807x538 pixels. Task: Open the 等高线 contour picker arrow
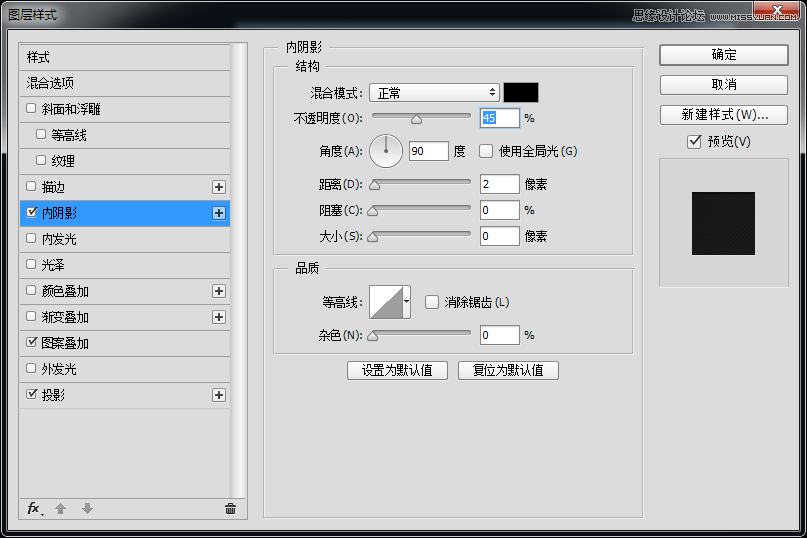click(x=407, y=302)
